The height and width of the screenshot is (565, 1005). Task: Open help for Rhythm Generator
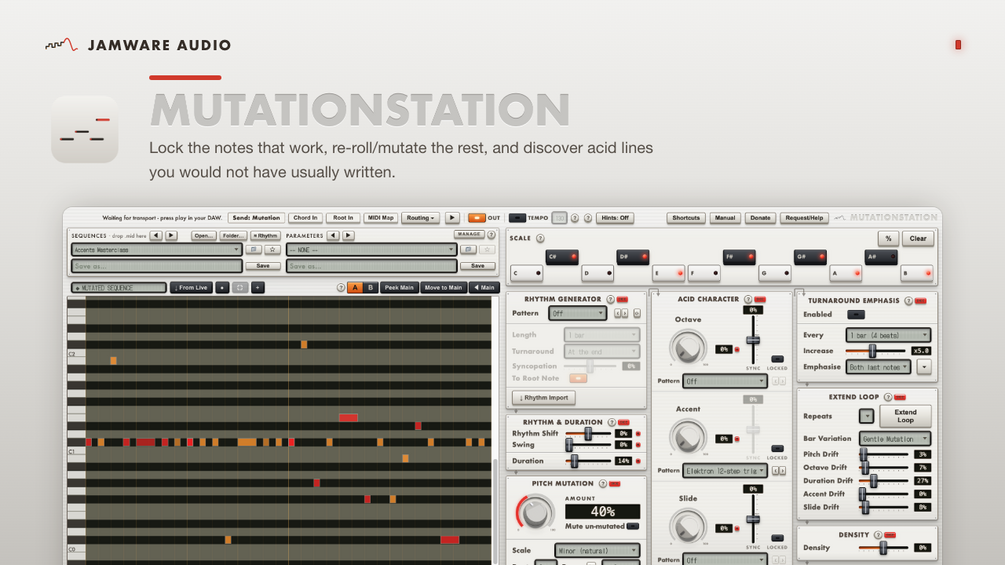pyautogui.click(x=610, y=299)
